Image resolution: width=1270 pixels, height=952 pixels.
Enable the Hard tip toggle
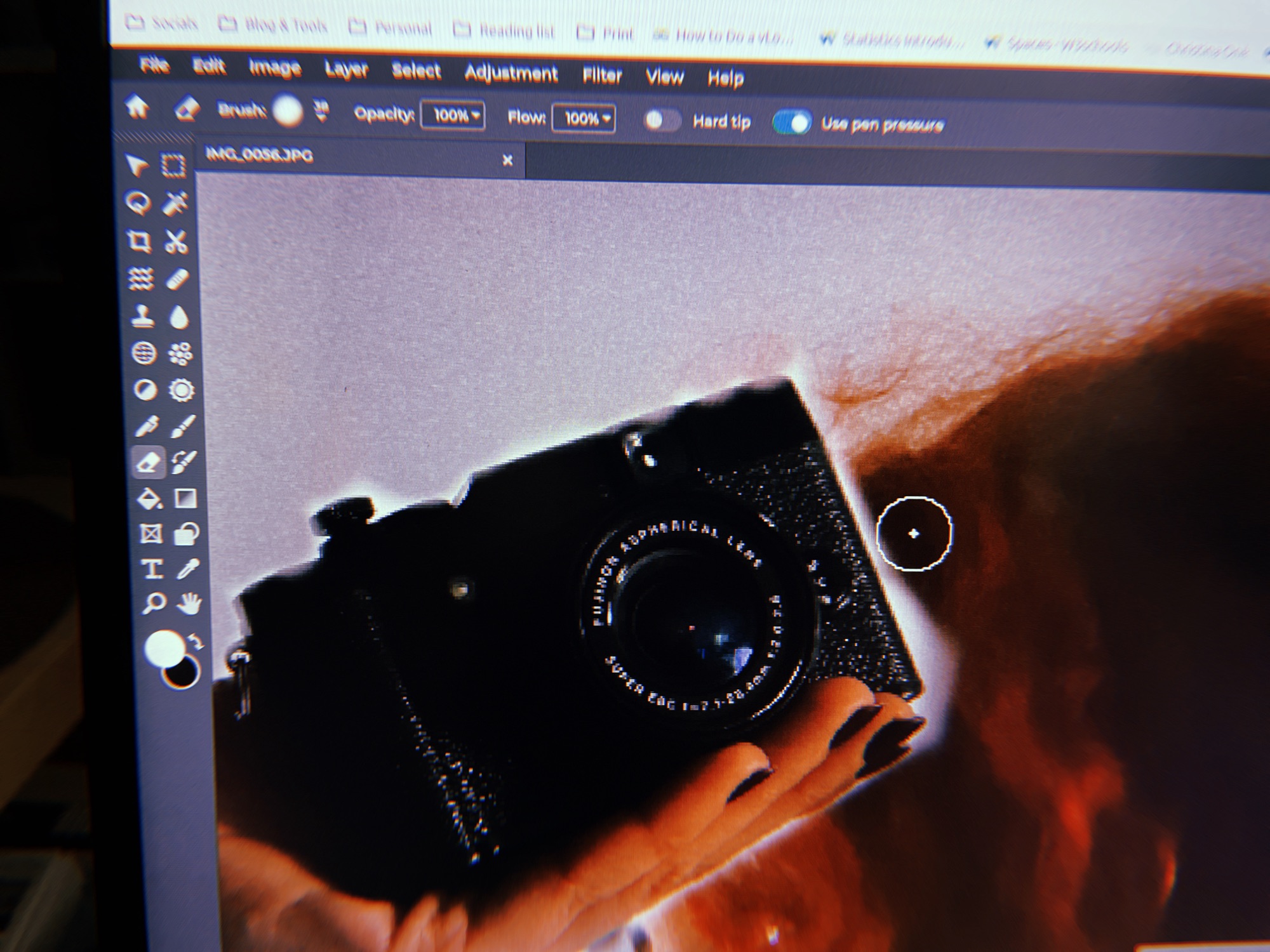pyautogui.click(x=661, y=120)
